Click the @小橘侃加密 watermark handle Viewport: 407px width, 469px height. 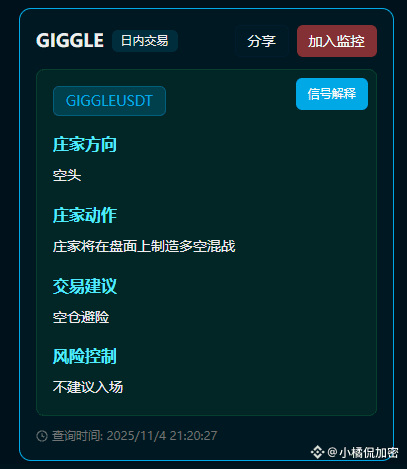(x=363, y=453)
